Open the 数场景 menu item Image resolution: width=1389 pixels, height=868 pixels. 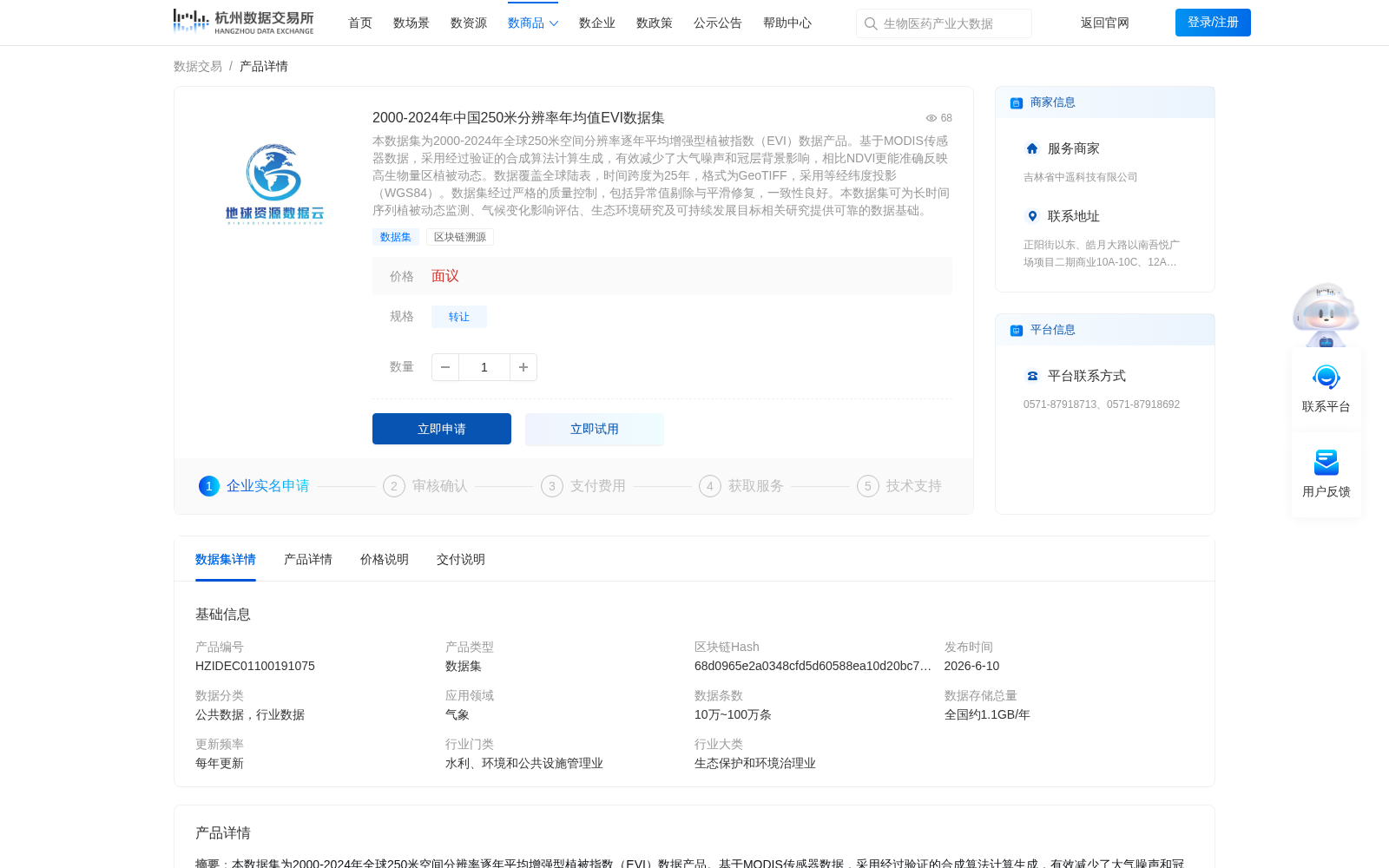coord(411,23)
